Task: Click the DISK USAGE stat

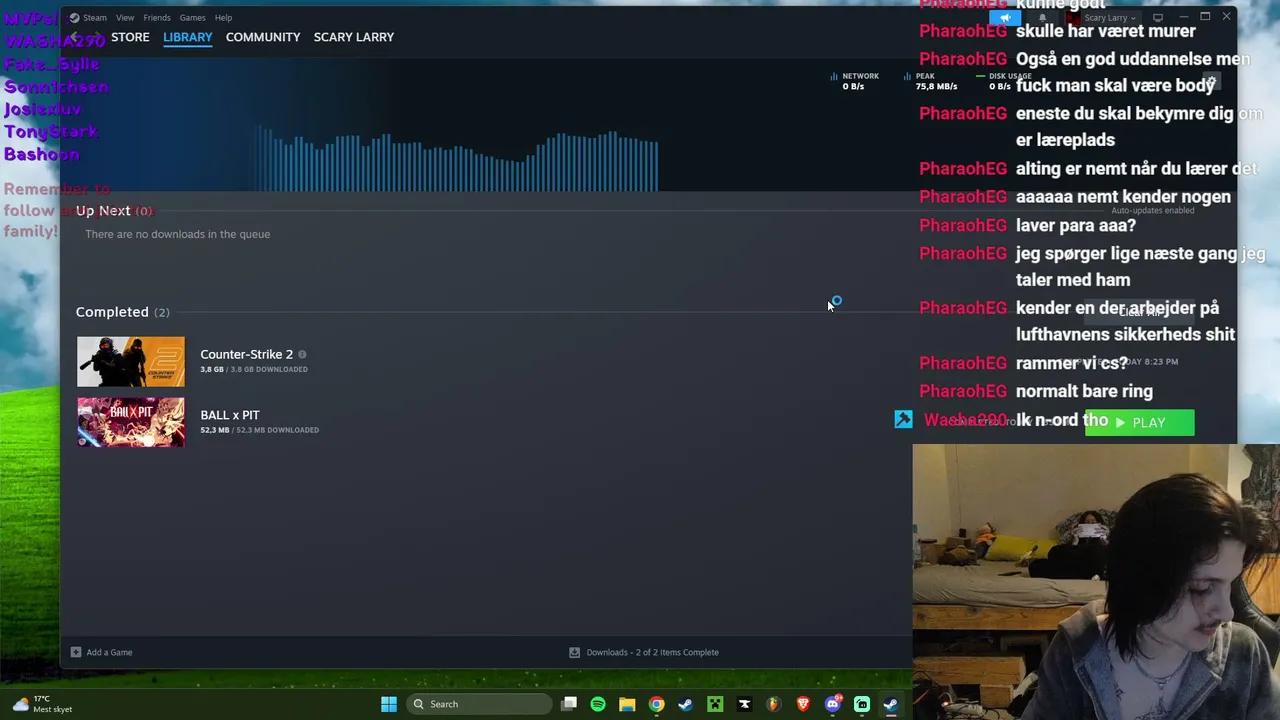Action: [1004, 81]
